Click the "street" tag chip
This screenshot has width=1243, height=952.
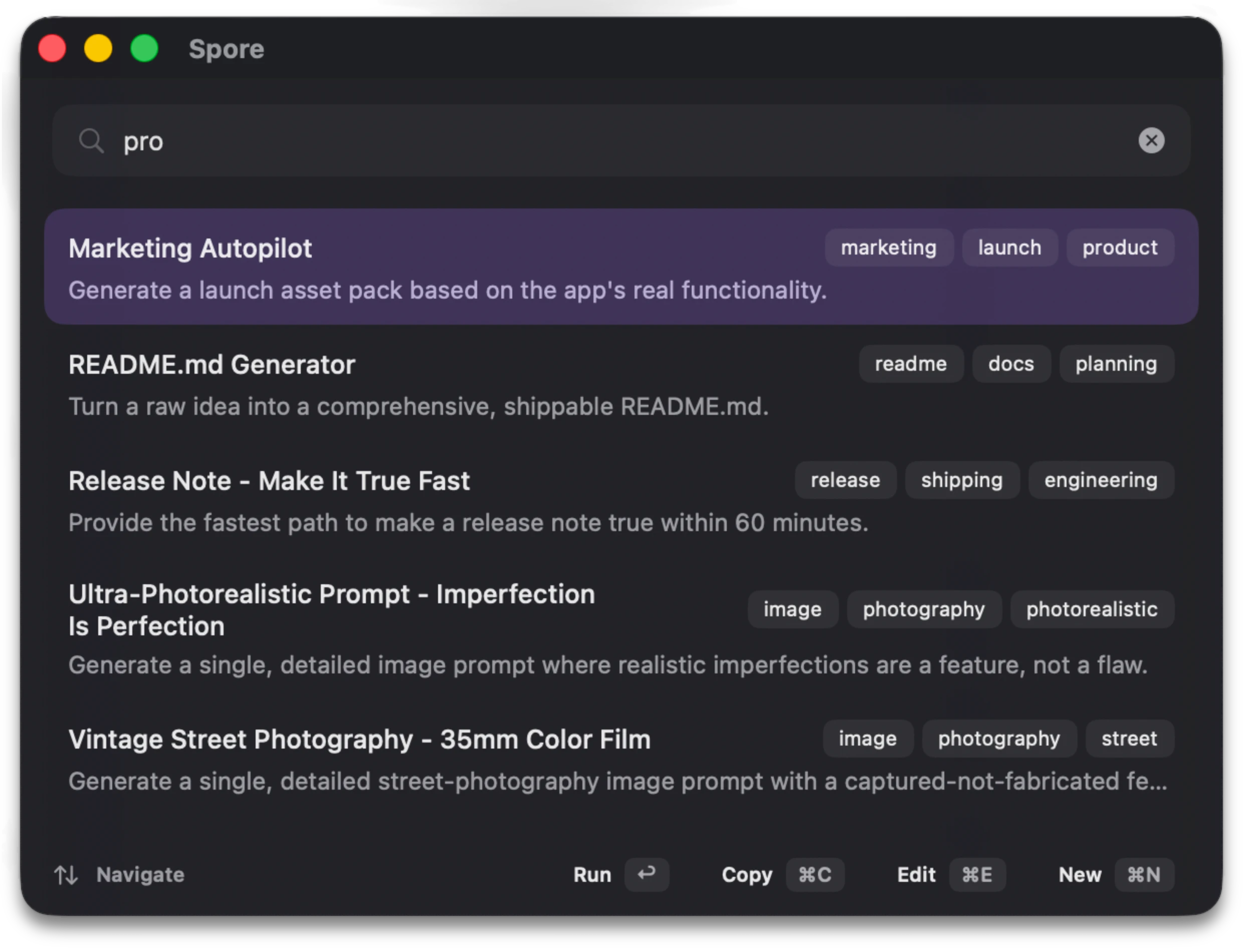coord(1129,739)
